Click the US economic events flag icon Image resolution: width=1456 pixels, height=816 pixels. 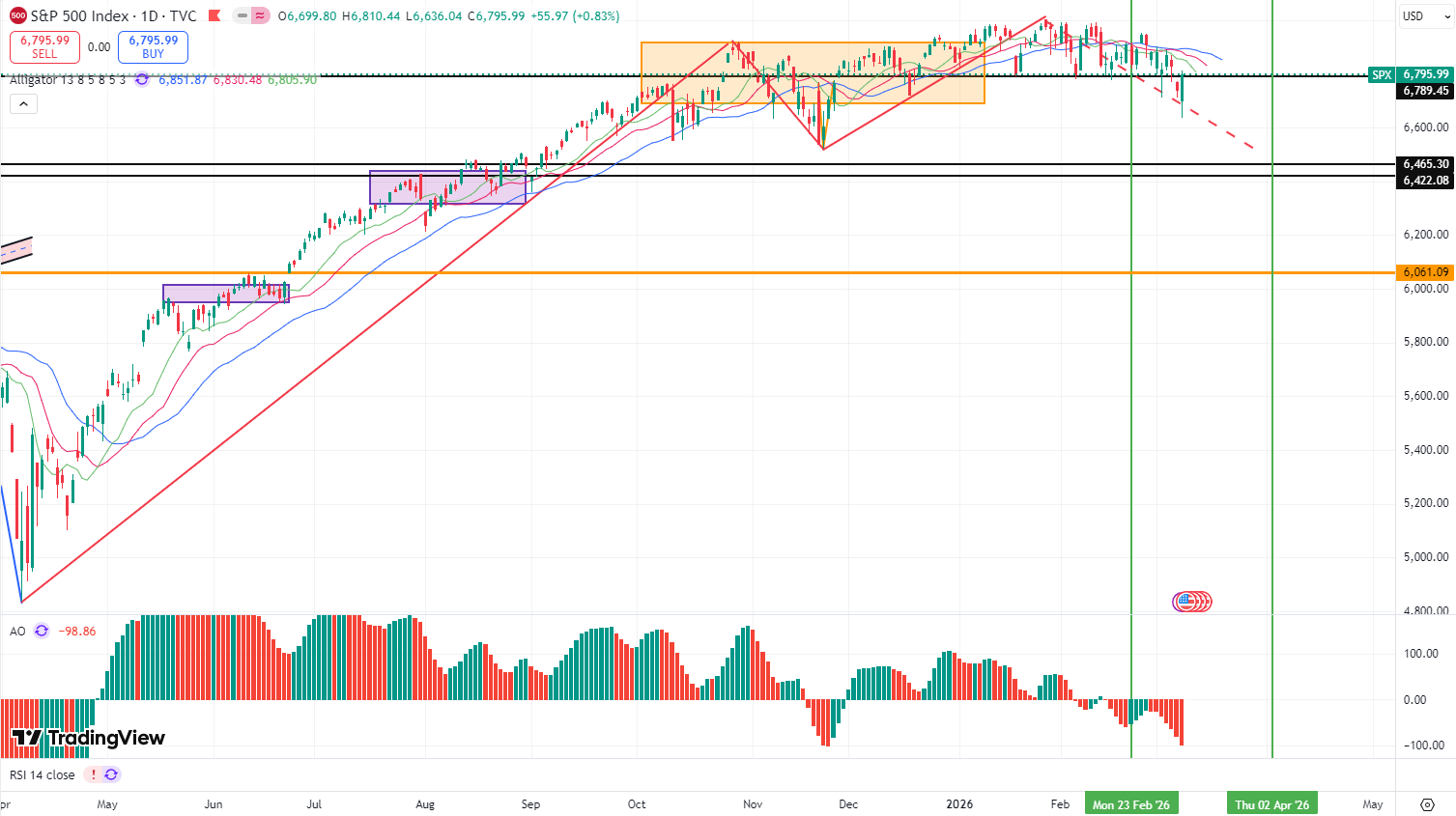(1186, 602)
